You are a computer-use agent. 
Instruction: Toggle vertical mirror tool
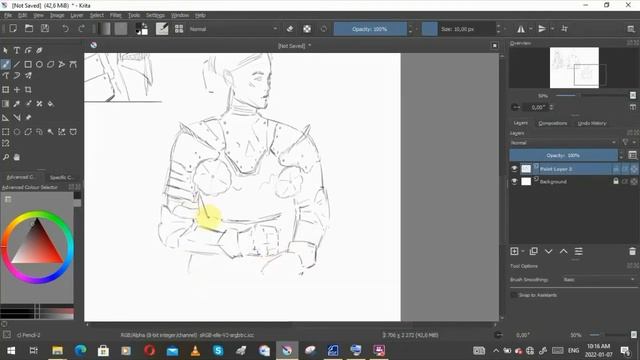click(x=542, y=29)
